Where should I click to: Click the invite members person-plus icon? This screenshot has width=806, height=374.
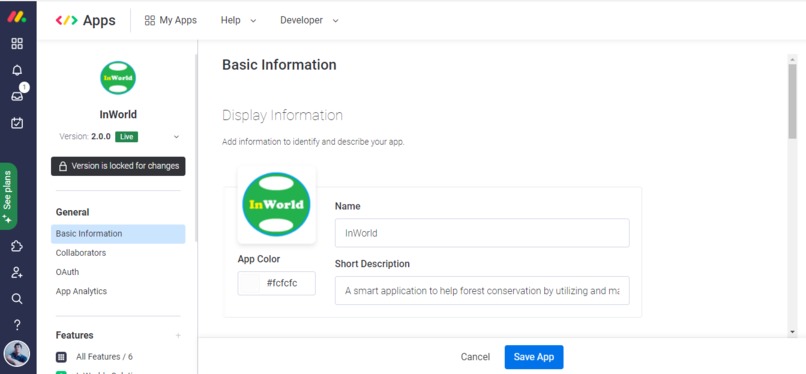(17, 272)
